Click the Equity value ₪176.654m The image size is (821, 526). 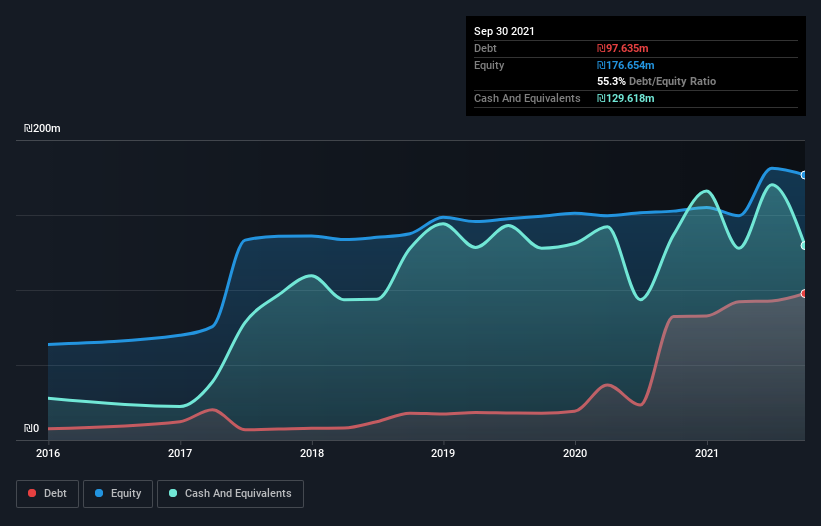tap(626, 65)
